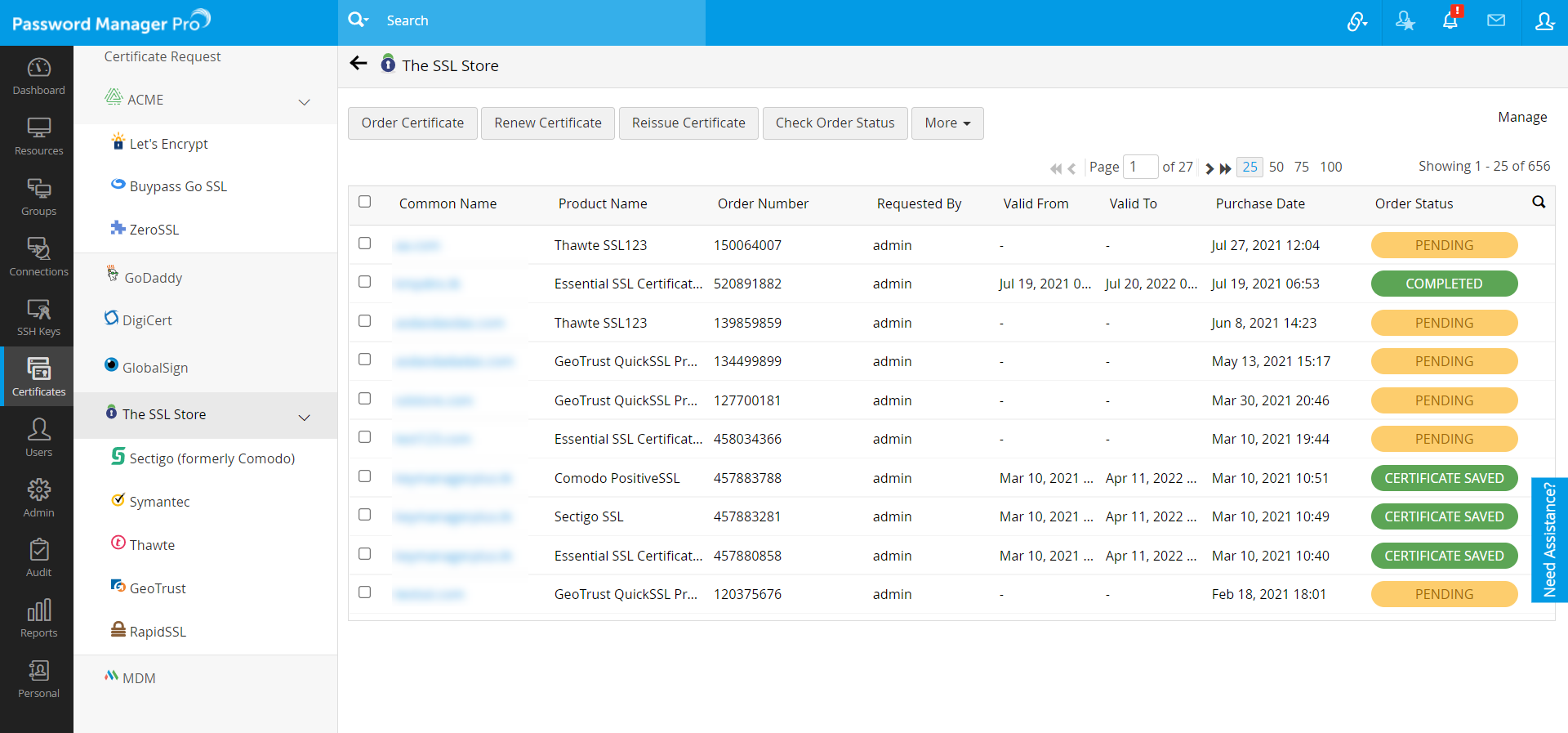The image size is (1568, 733).
Task: Click the notifications bell icon
Action: (1450, 21)
